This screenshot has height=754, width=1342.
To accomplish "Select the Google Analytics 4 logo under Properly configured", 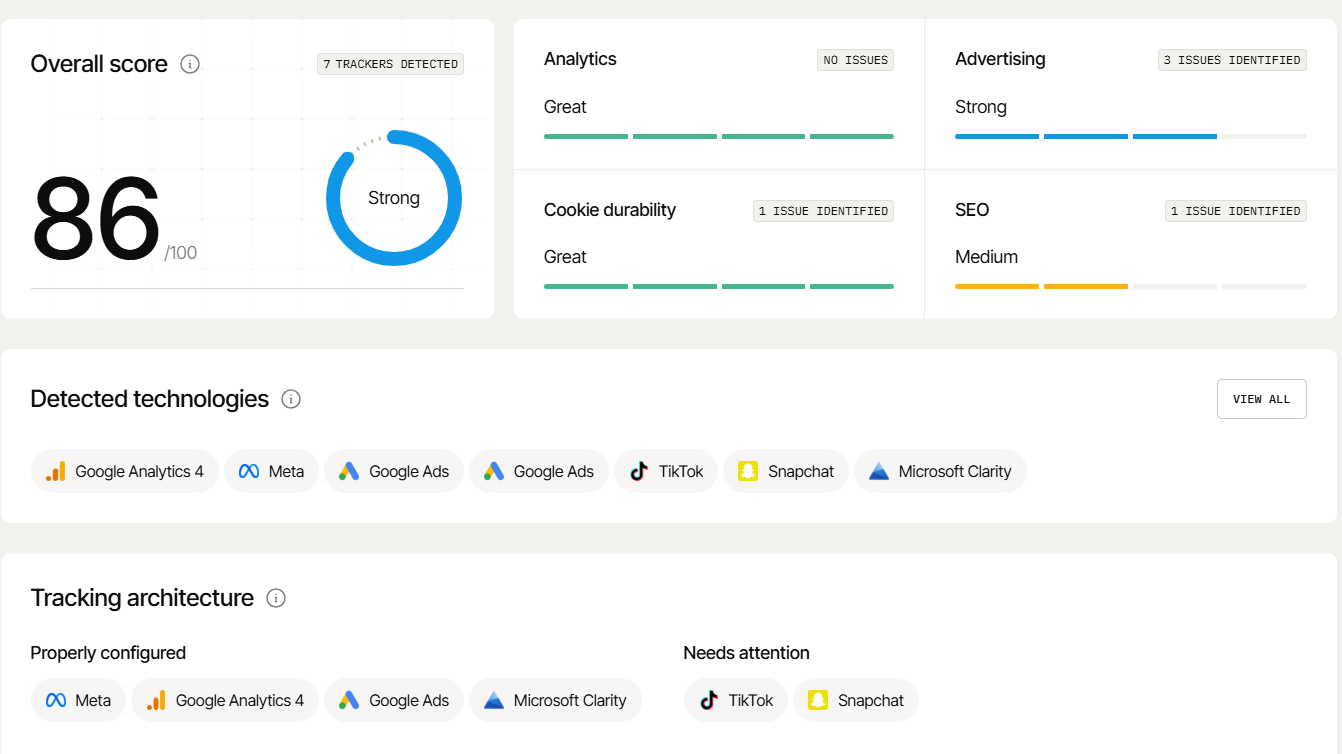I will 156,700.
